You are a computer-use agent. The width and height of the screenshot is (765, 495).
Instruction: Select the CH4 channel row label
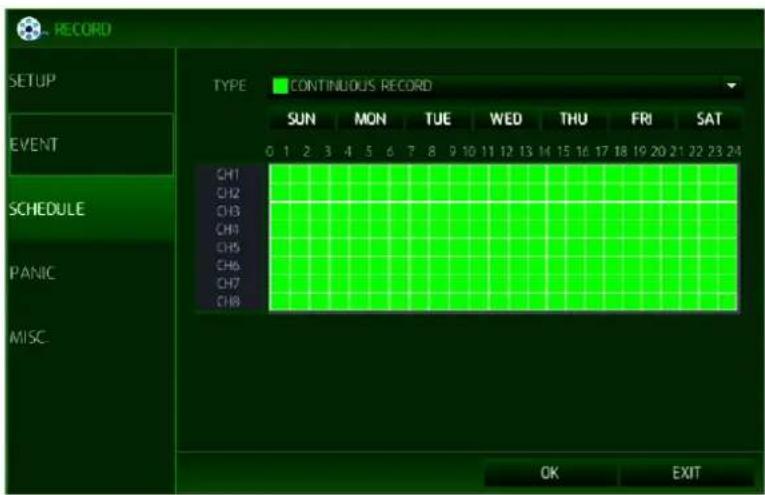coord(228,229)
